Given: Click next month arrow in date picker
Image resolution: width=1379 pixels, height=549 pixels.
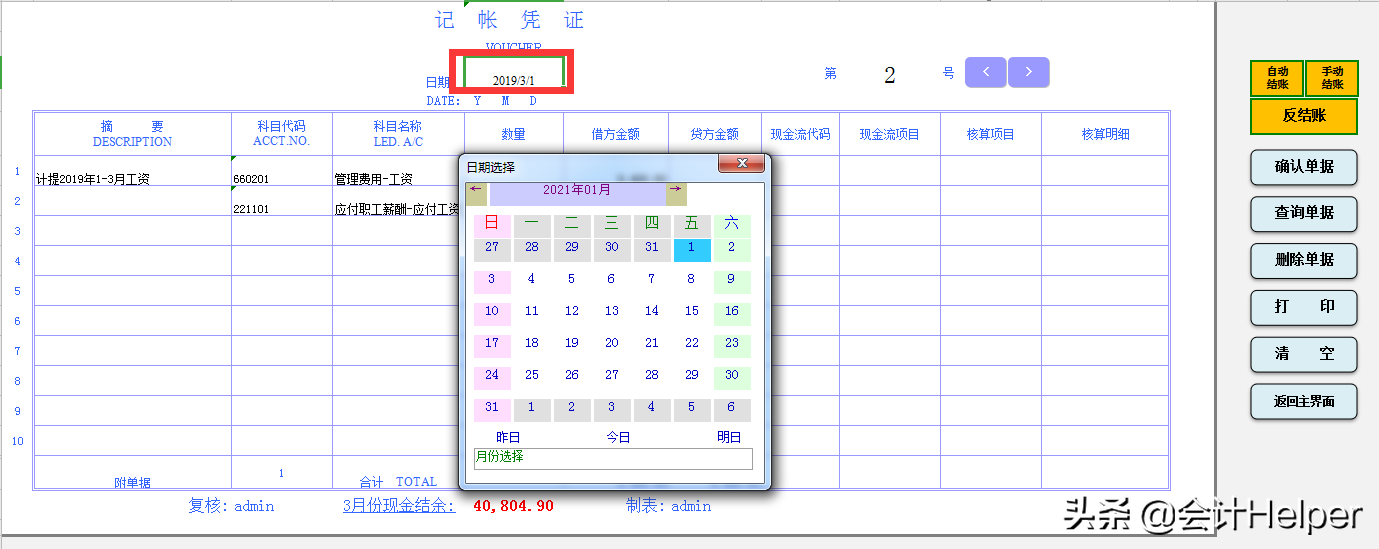Looking at the screenshot, I should [677, 190].
